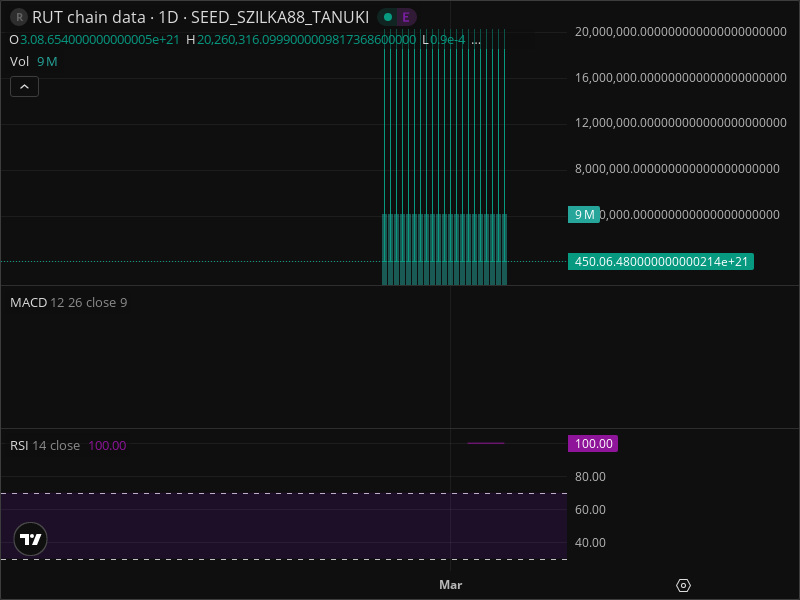Select the MACD 12 26 close 9 legend

pos(68,303)
